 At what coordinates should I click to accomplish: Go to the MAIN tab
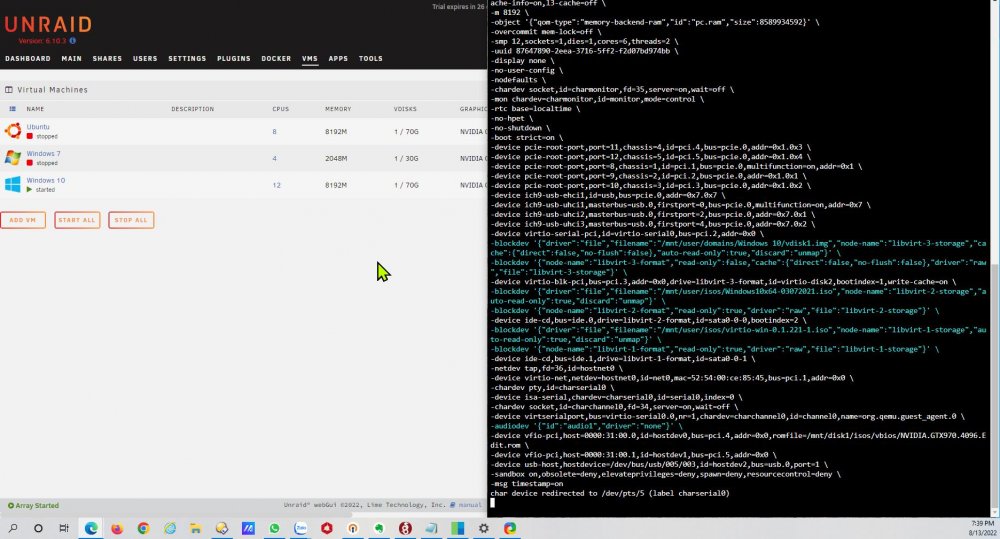[71, 59]
